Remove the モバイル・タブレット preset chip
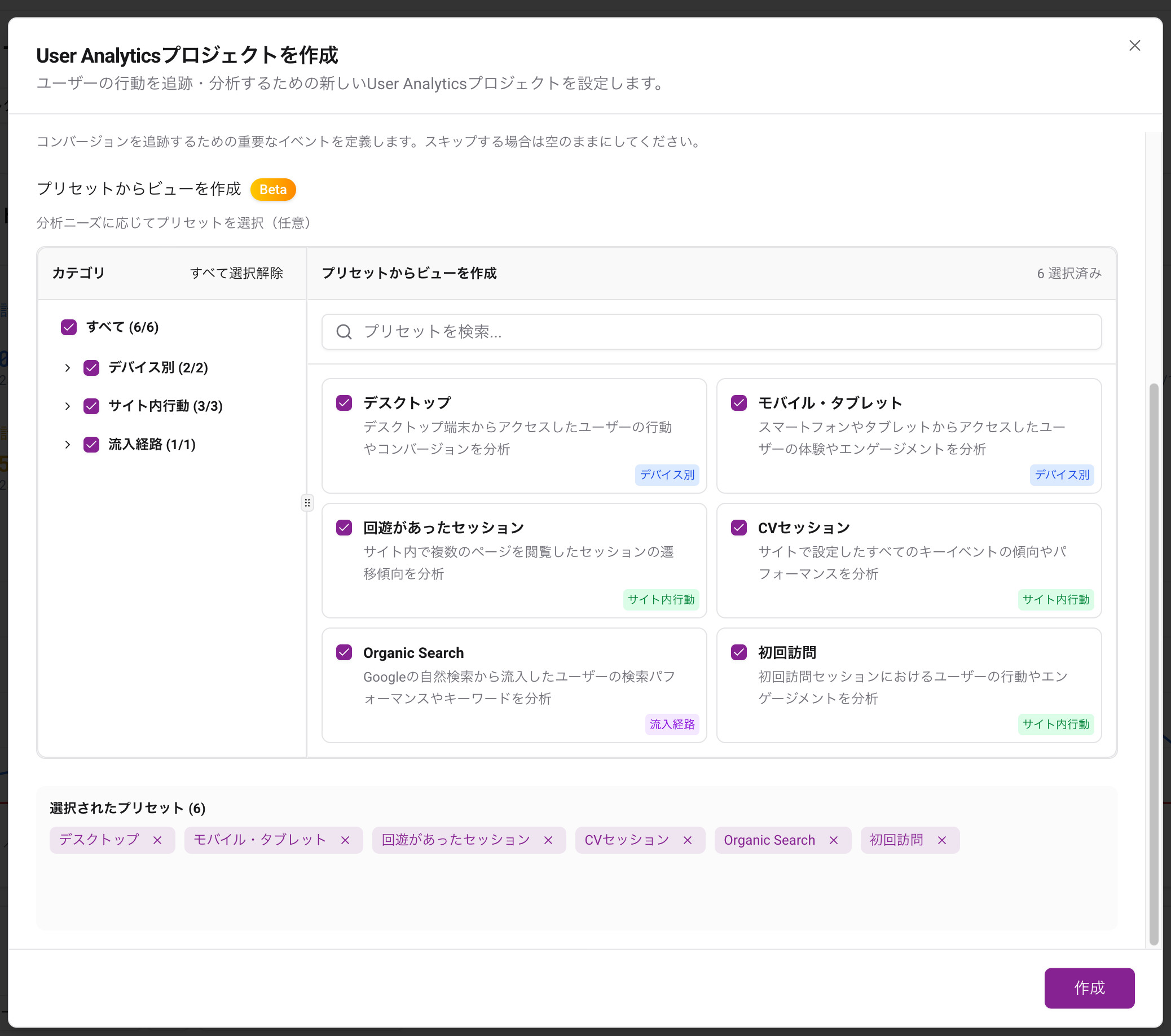 point(345,840)
